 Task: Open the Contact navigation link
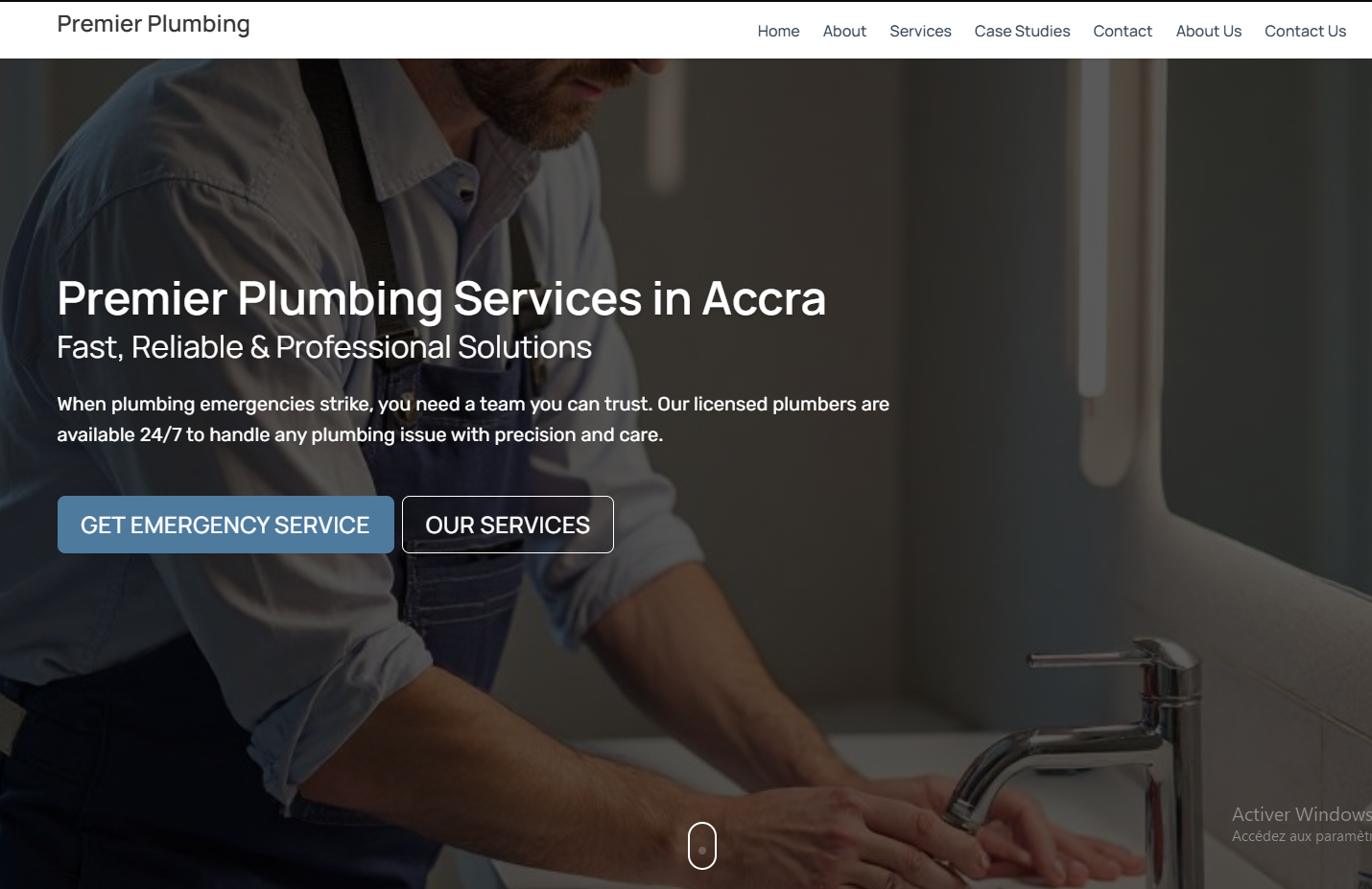pyautogui.click(x=1123, y=31)
